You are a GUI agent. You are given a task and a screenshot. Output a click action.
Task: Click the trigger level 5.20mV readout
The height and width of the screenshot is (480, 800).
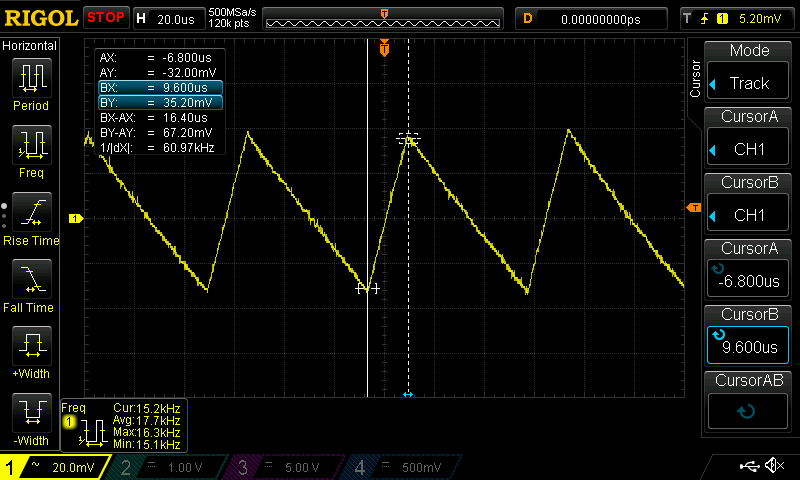[x=760, y=19]
